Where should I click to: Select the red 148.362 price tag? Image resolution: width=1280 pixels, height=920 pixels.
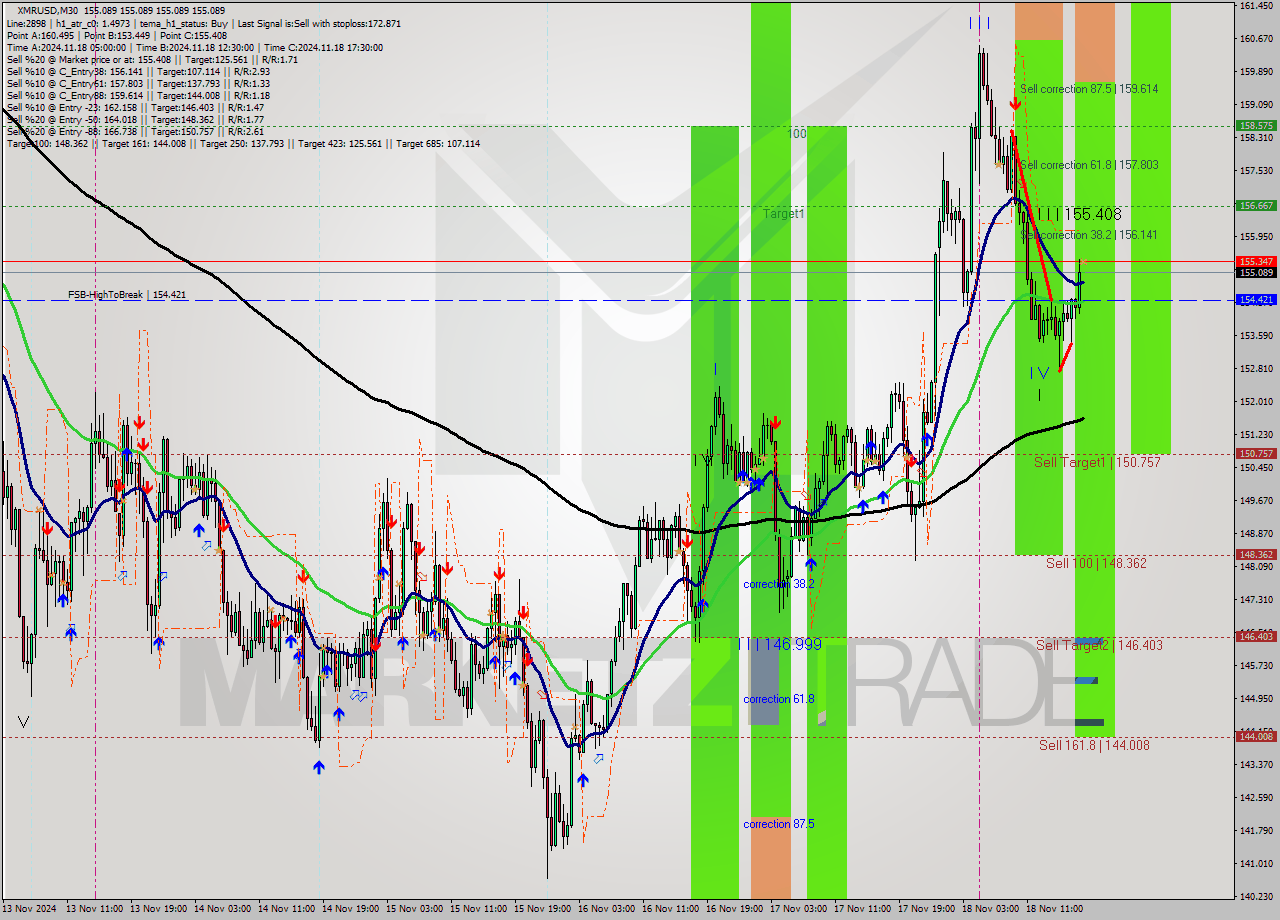[x=1256, y=554]
